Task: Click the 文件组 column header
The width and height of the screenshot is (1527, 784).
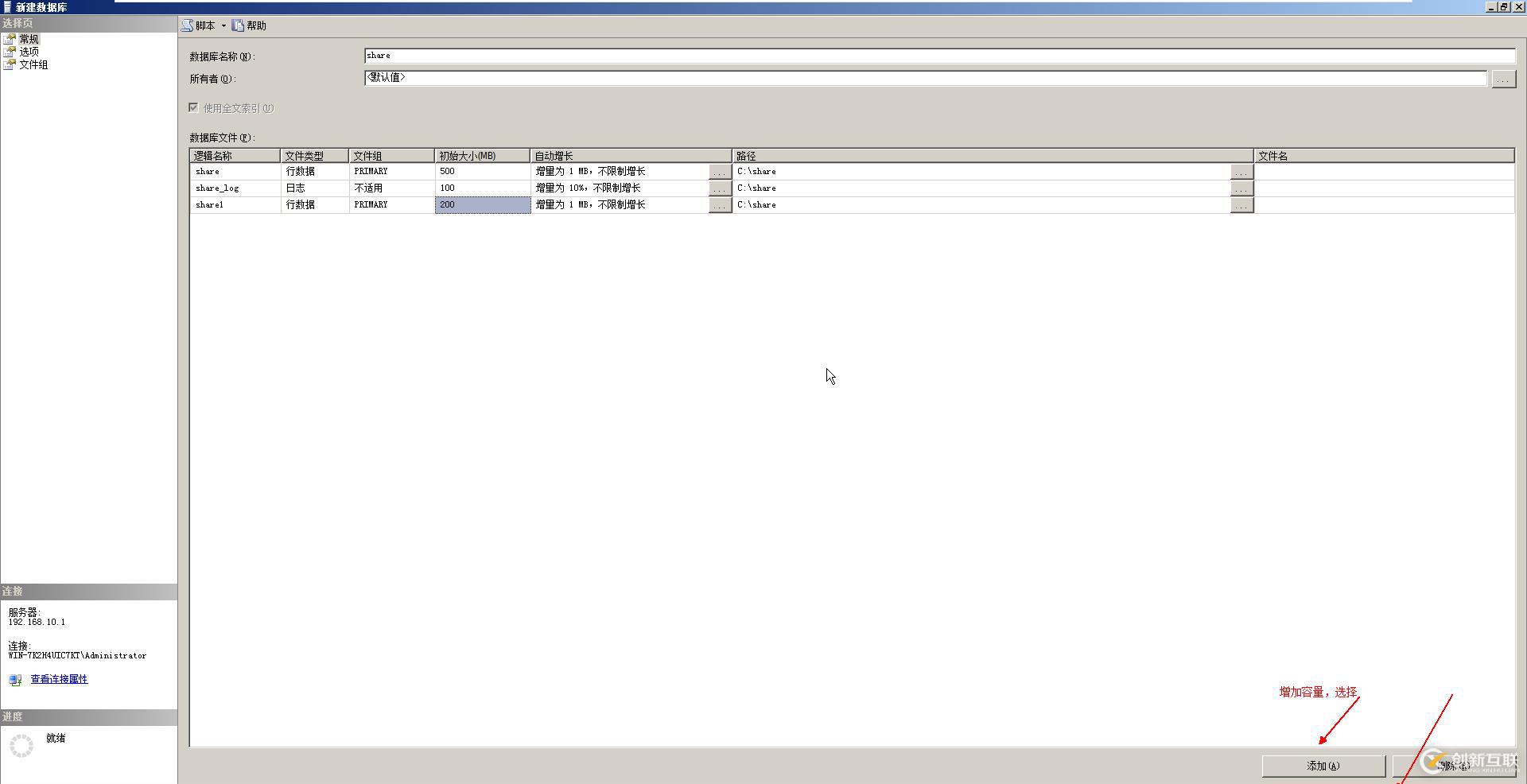Action: click(392, 156)
